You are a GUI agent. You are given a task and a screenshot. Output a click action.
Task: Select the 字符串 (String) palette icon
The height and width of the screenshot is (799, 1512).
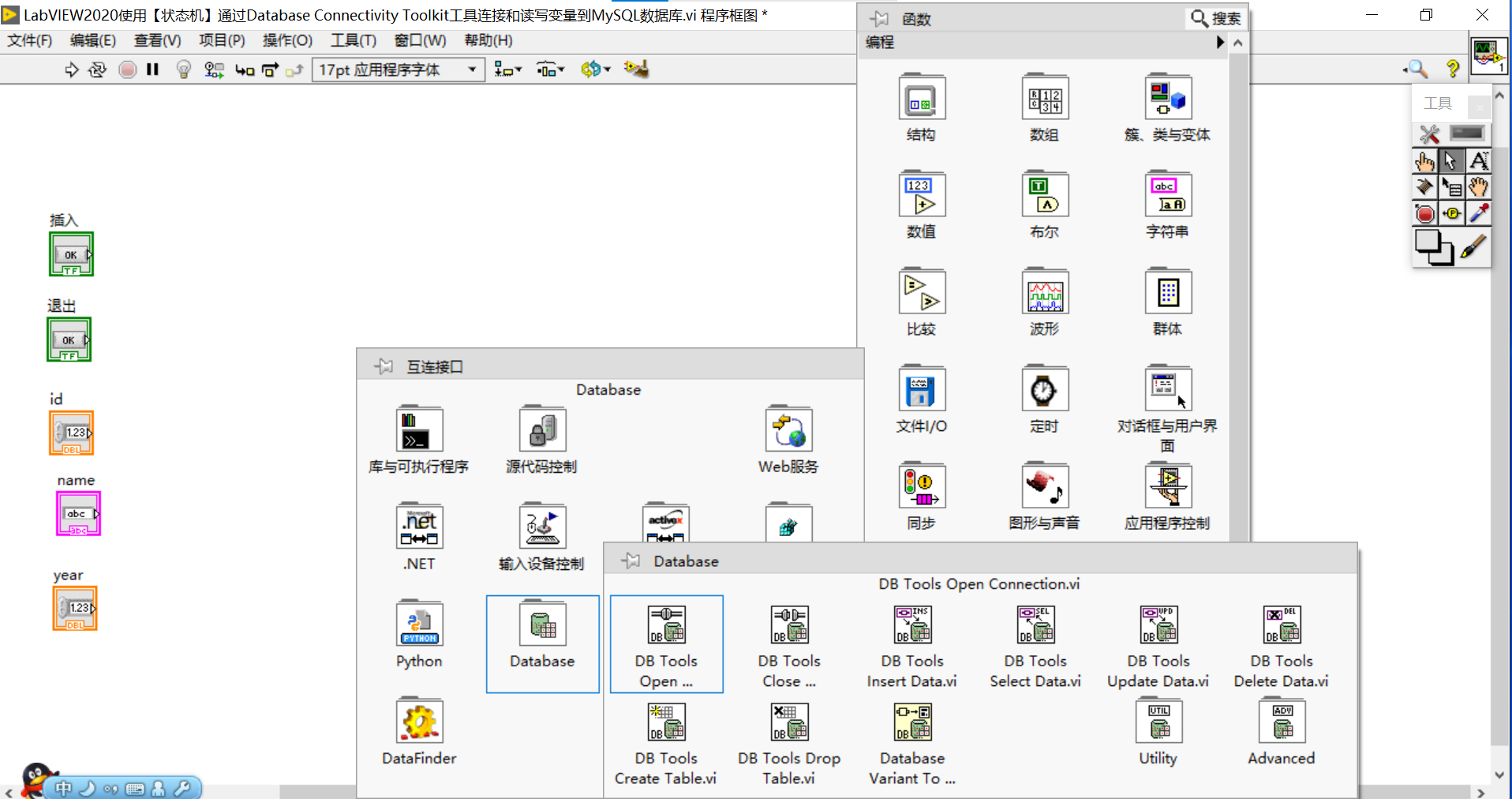(1167, 195)
